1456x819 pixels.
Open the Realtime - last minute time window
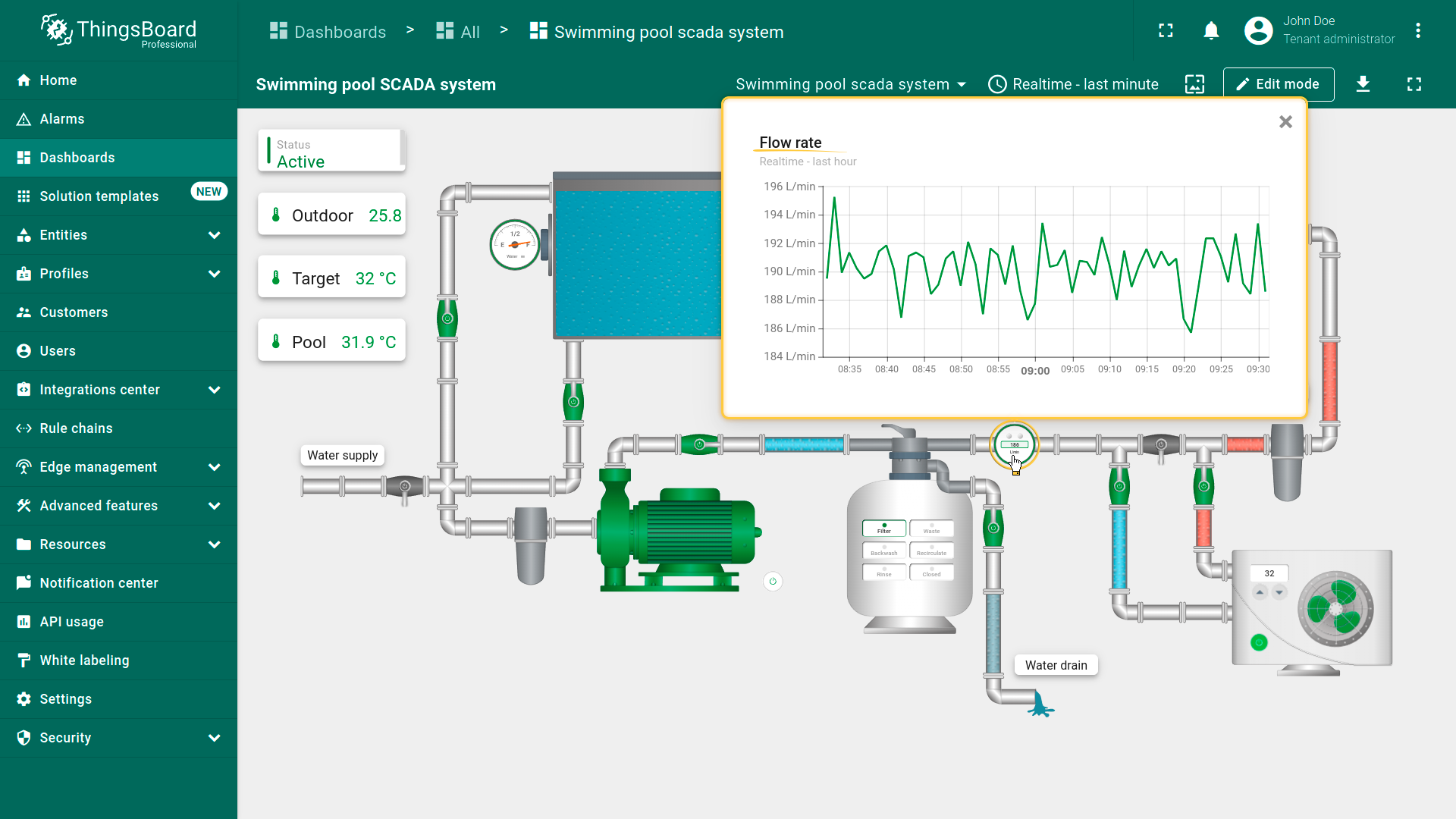coord(1074,84)
